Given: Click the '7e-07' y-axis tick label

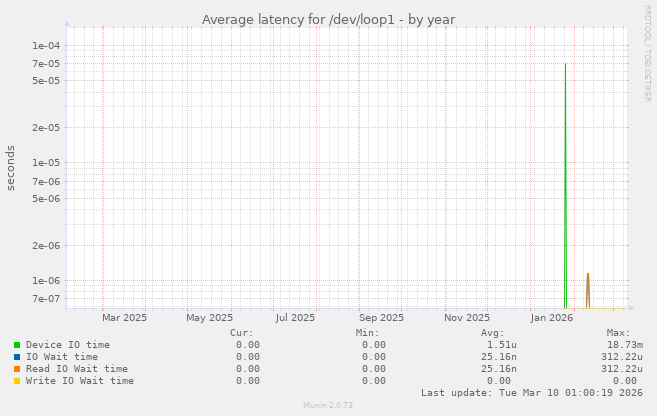Looking at the screenshot, I should click(x=46, y=299).
